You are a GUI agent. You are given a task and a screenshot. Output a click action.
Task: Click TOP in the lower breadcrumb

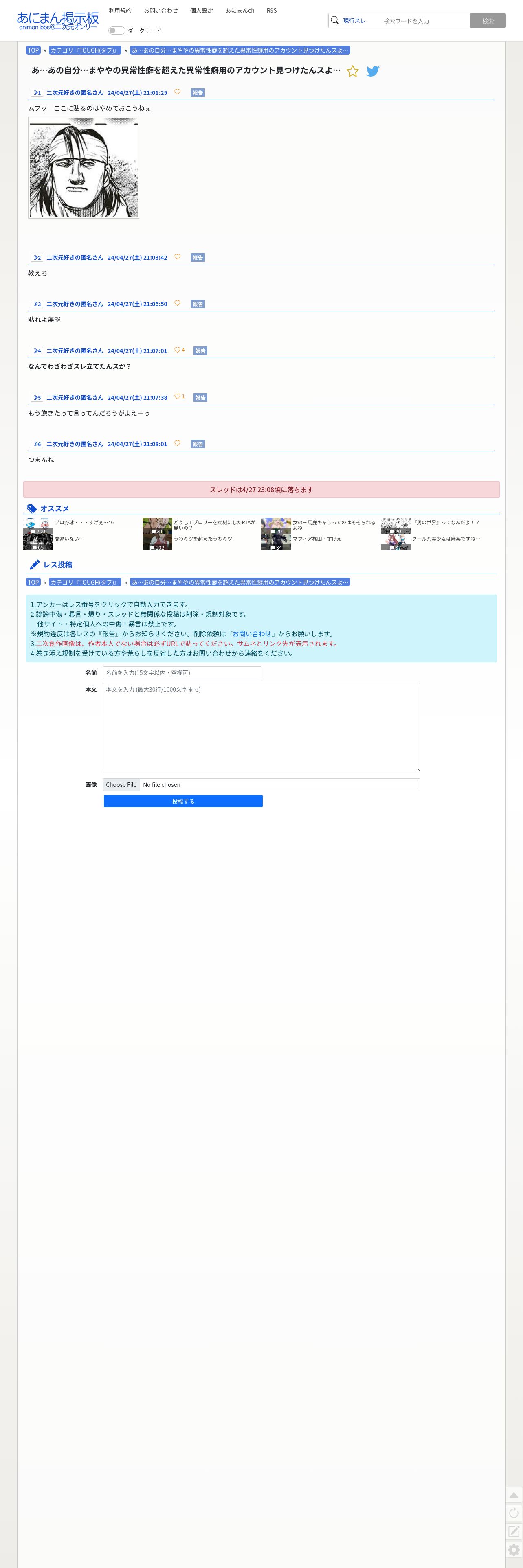pos(33,582)
